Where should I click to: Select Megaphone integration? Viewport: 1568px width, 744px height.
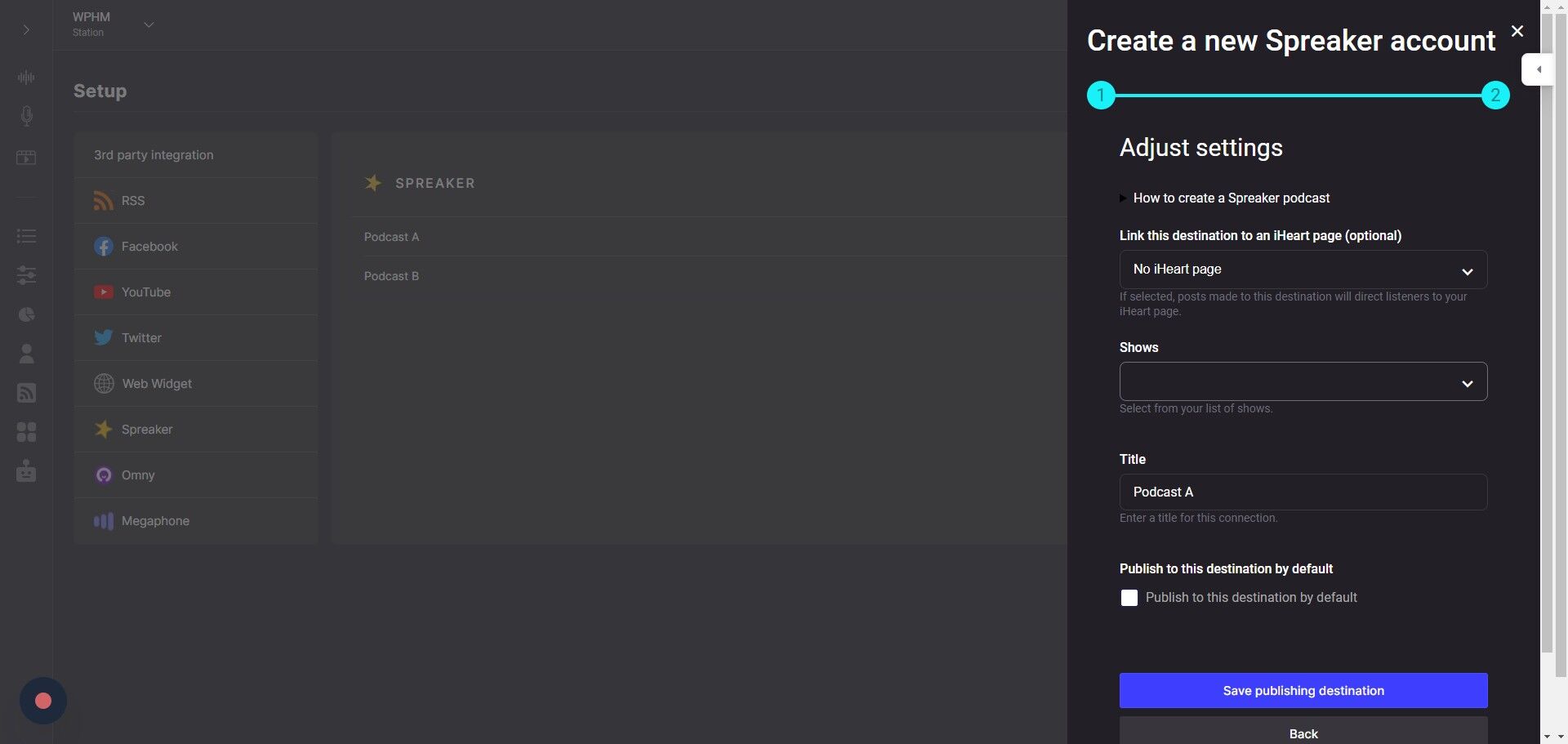[196, 521]
